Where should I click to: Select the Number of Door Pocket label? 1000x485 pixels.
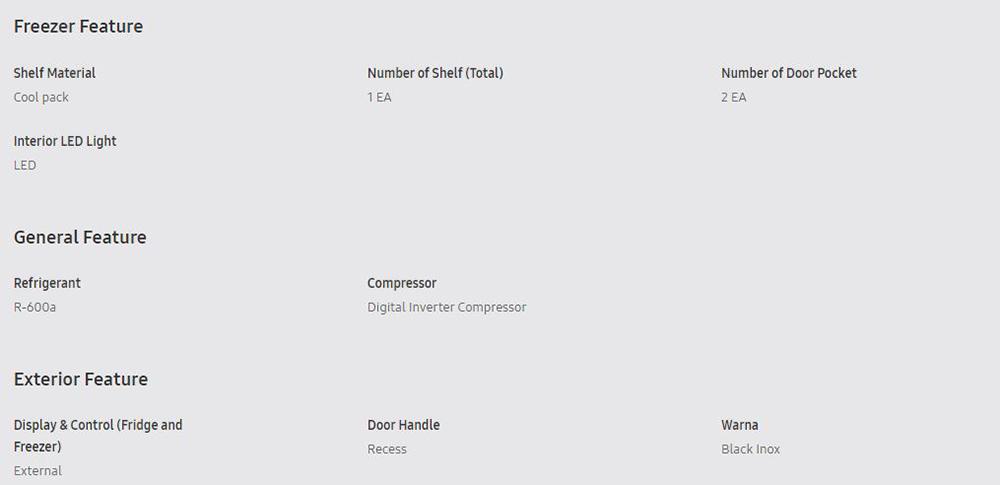pyautogui.click(x=789, y=73)
